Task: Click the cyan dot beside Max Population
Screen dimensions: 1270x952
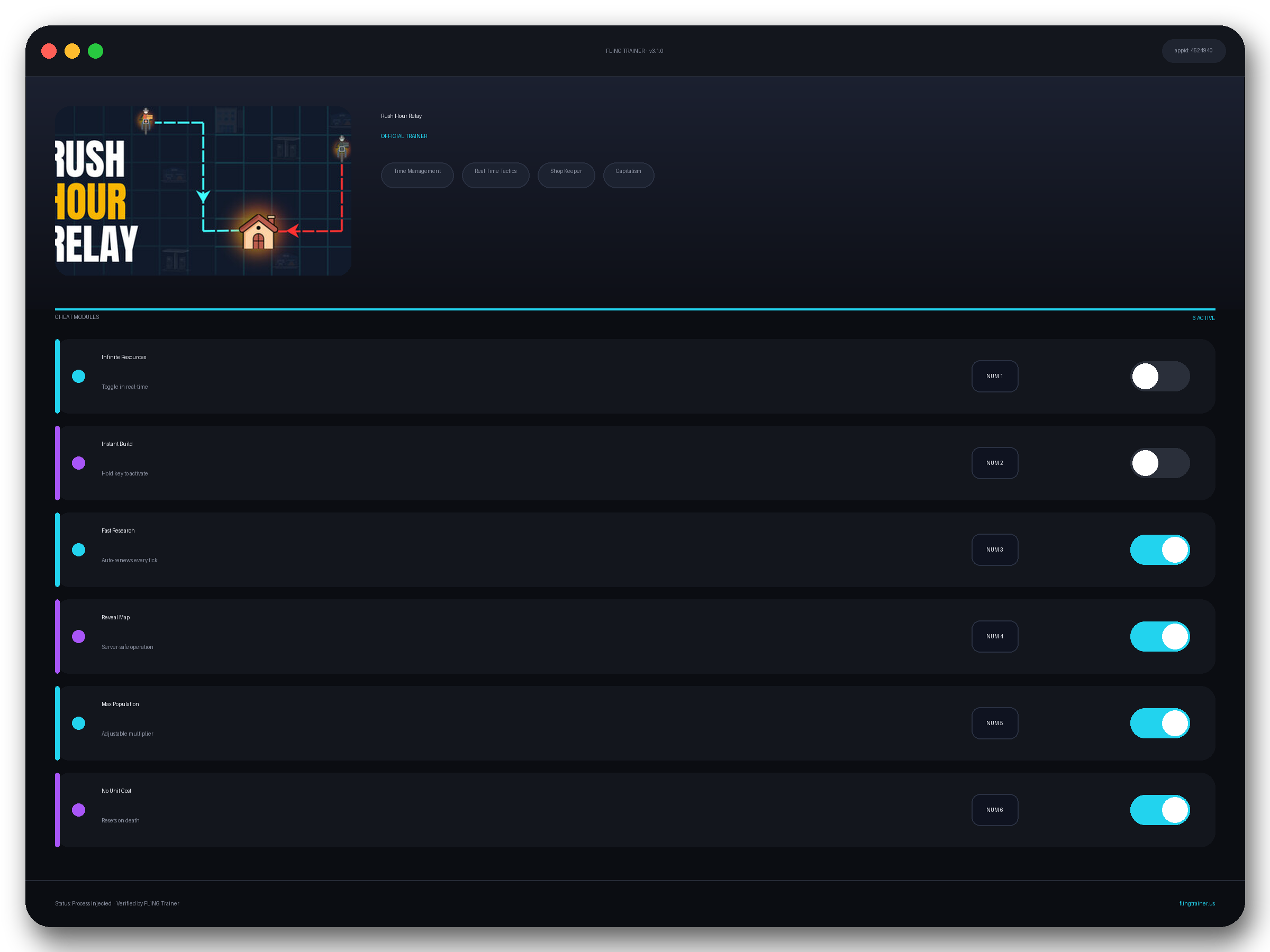Action: pos(79,723)
